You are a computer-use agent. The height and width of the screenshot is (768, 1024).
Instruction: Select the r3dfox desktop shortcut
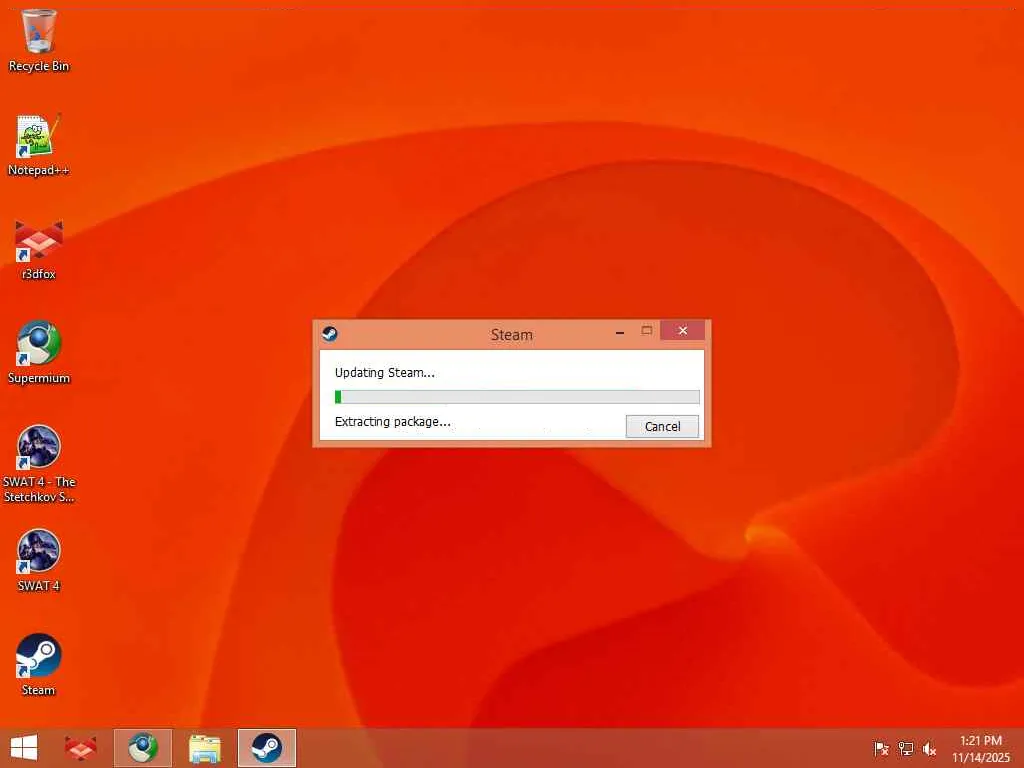point(39,249)
